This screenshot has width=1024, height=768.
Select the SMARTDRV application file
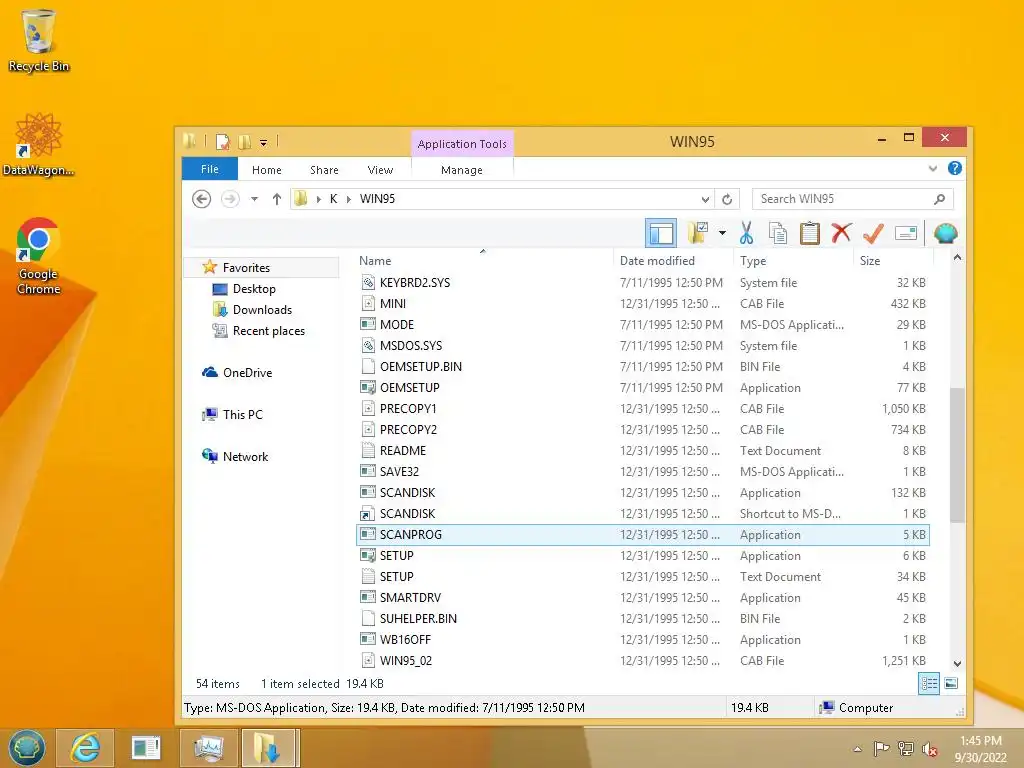coord(643,598)
